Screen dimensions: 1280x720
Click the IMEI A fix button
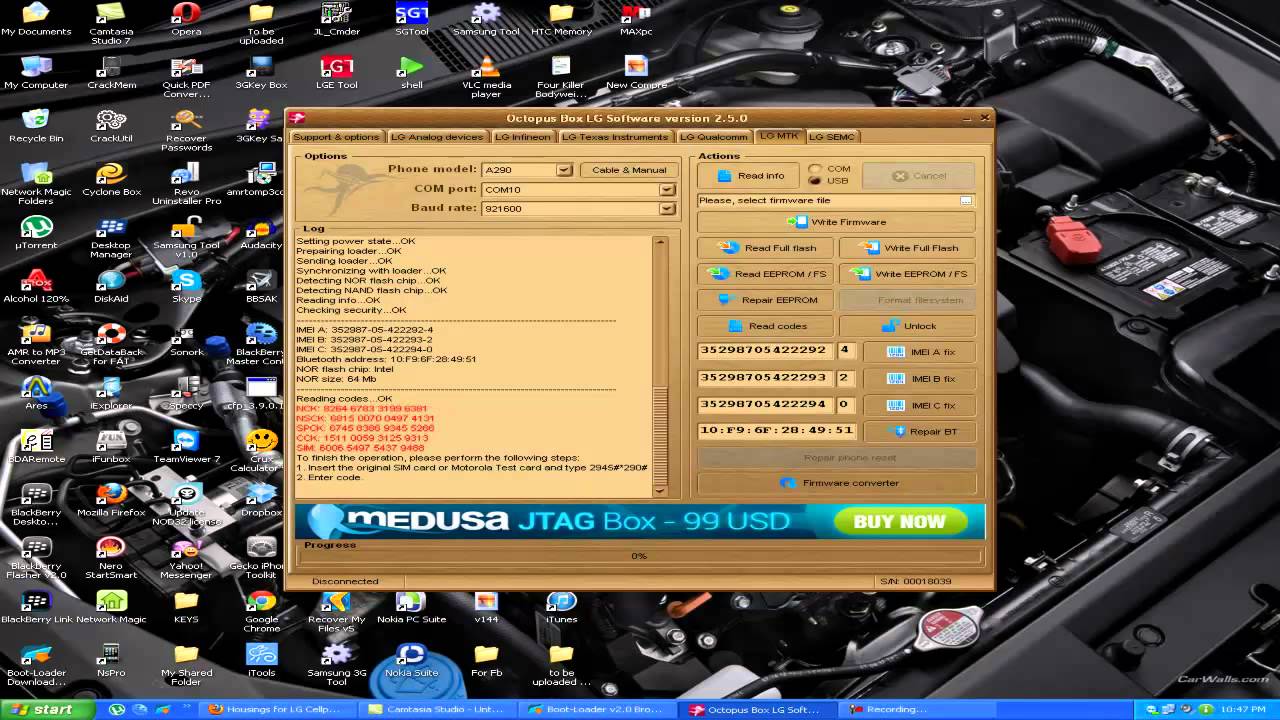point(919,352)
